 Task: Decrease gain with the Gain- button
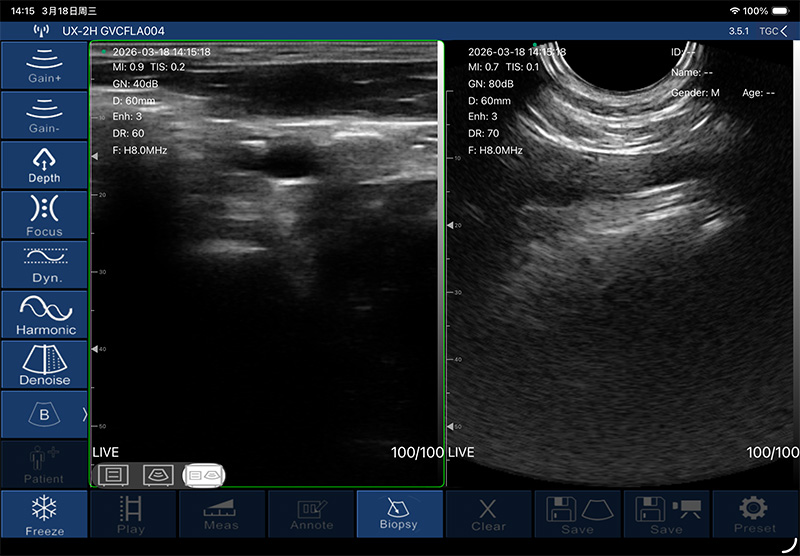tap(44, 115)
